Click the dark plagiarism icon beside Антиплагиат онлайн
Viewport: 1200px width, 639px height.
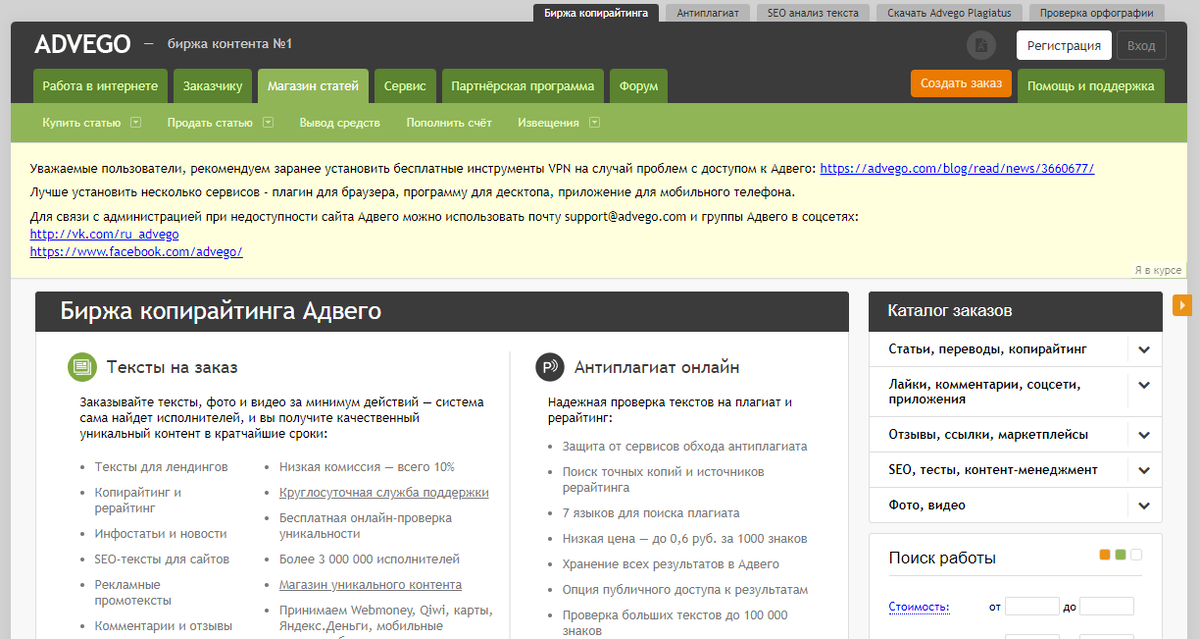tap(550, 367)
